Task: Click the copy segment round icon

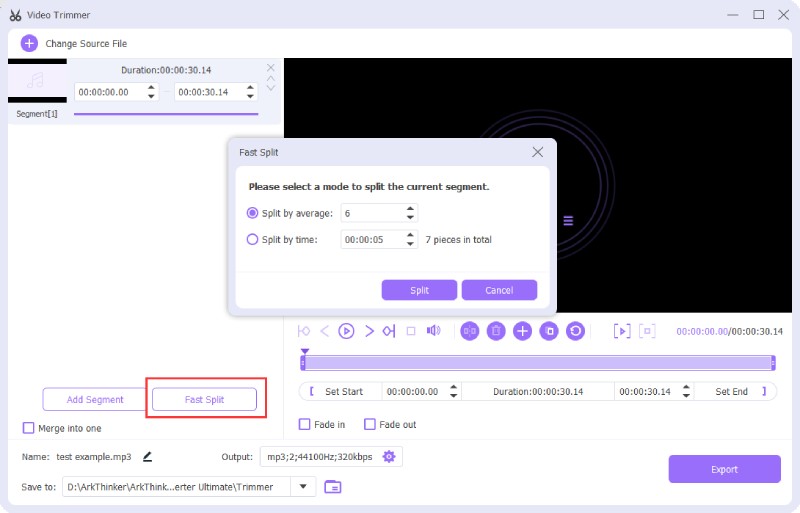Action: (x=549, y=331)
